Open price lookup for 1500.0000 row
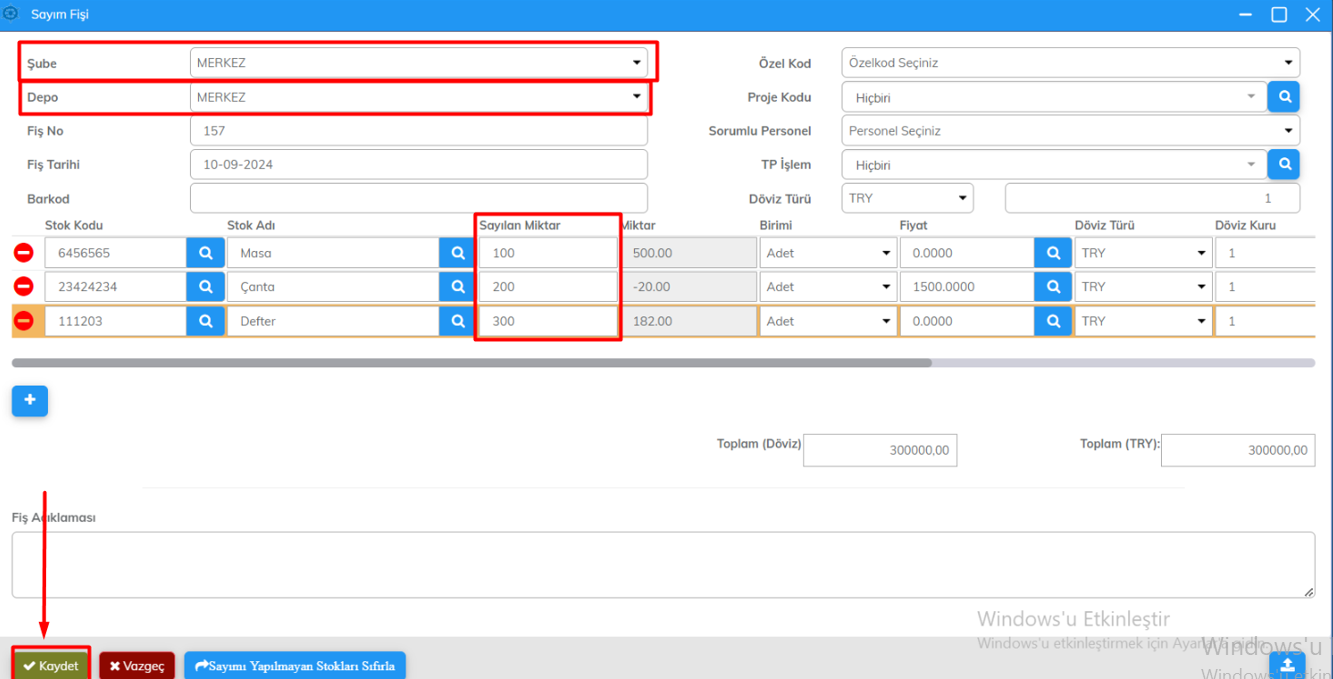The height and width of the screenshot is (679, 1333). [x=1052, y=287]
